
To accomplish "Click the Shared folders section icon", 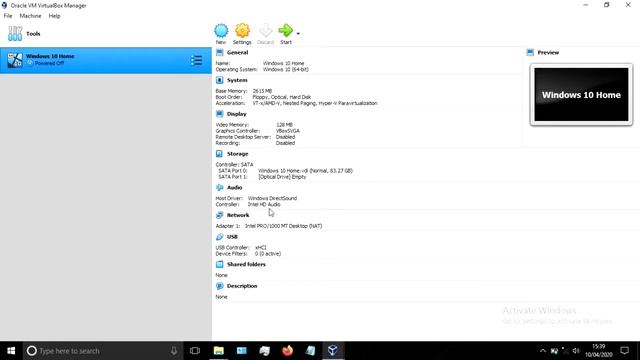I will coord(220,264).
